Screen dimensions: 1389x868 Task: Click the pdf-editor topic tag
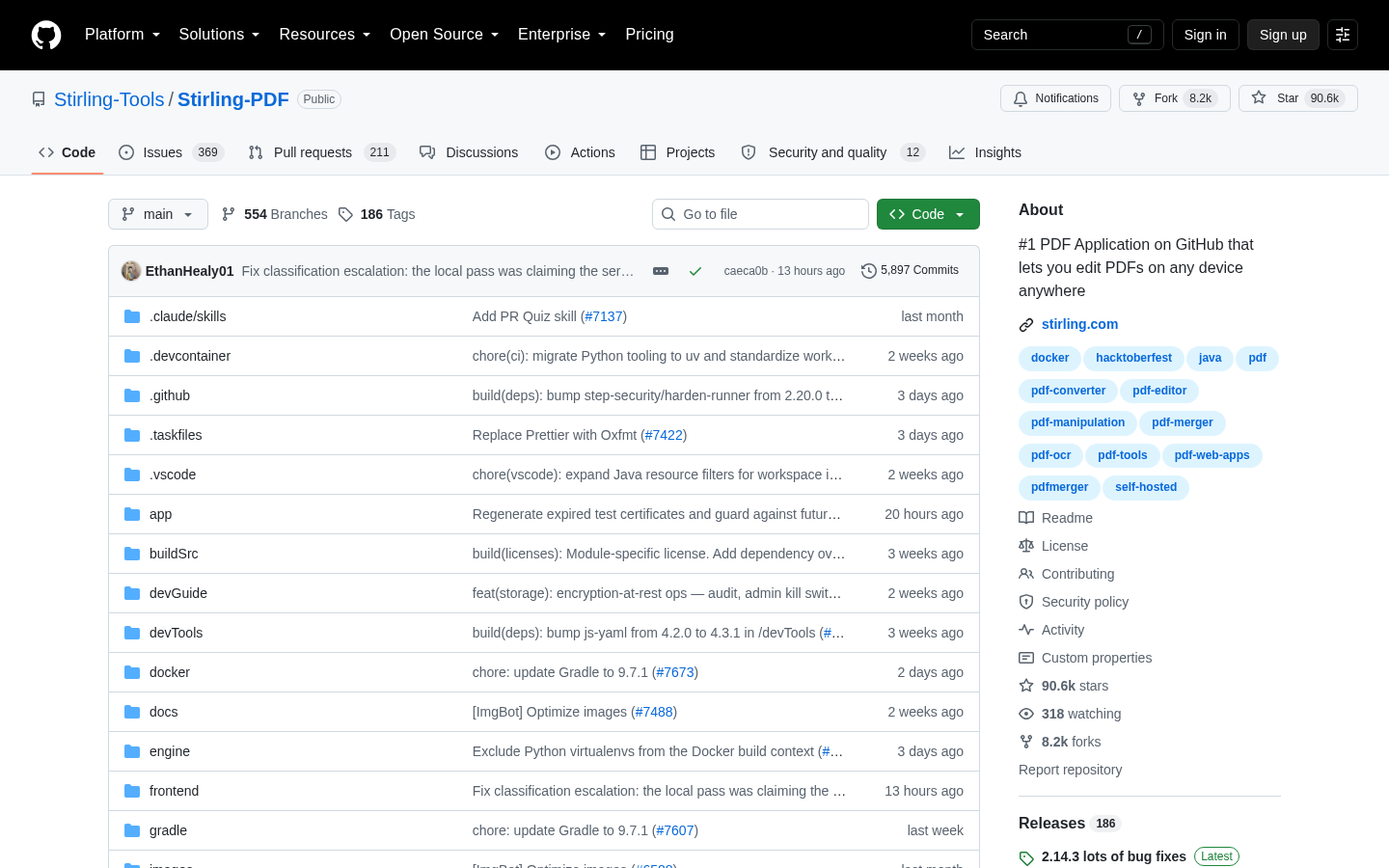click(x=1159, y=391)
